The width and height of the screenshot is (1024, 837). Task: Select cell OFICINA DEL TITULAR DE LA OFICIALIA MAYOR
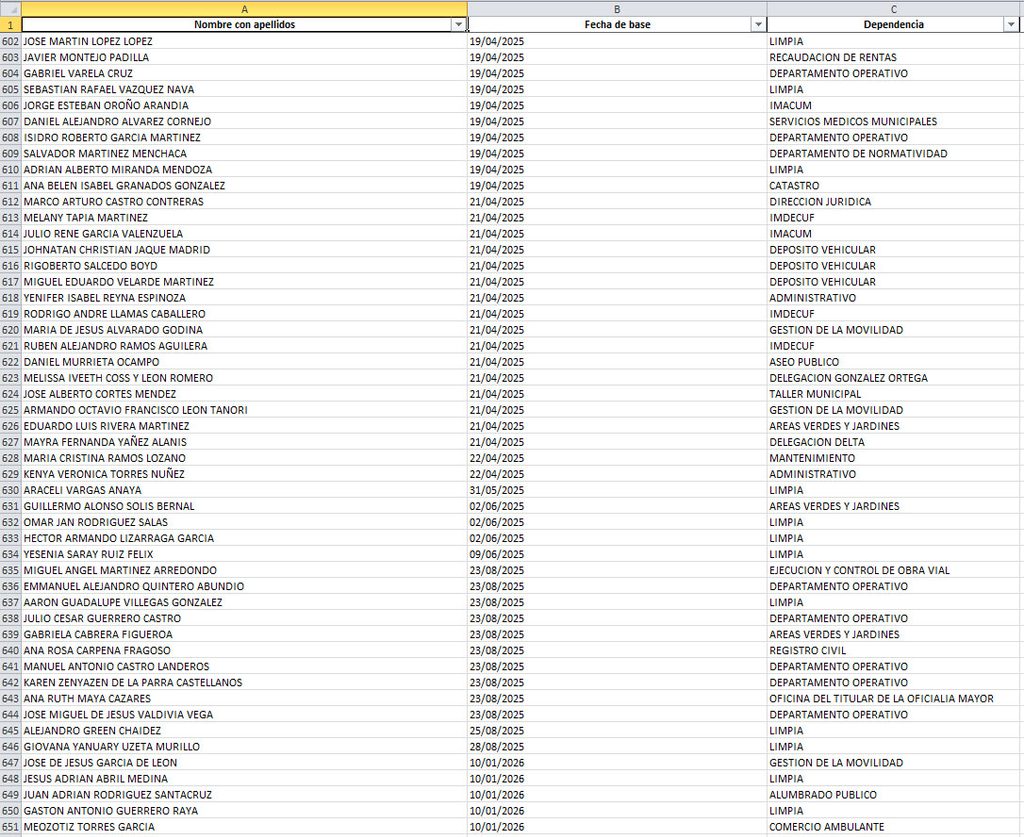[x=893, y=699]
